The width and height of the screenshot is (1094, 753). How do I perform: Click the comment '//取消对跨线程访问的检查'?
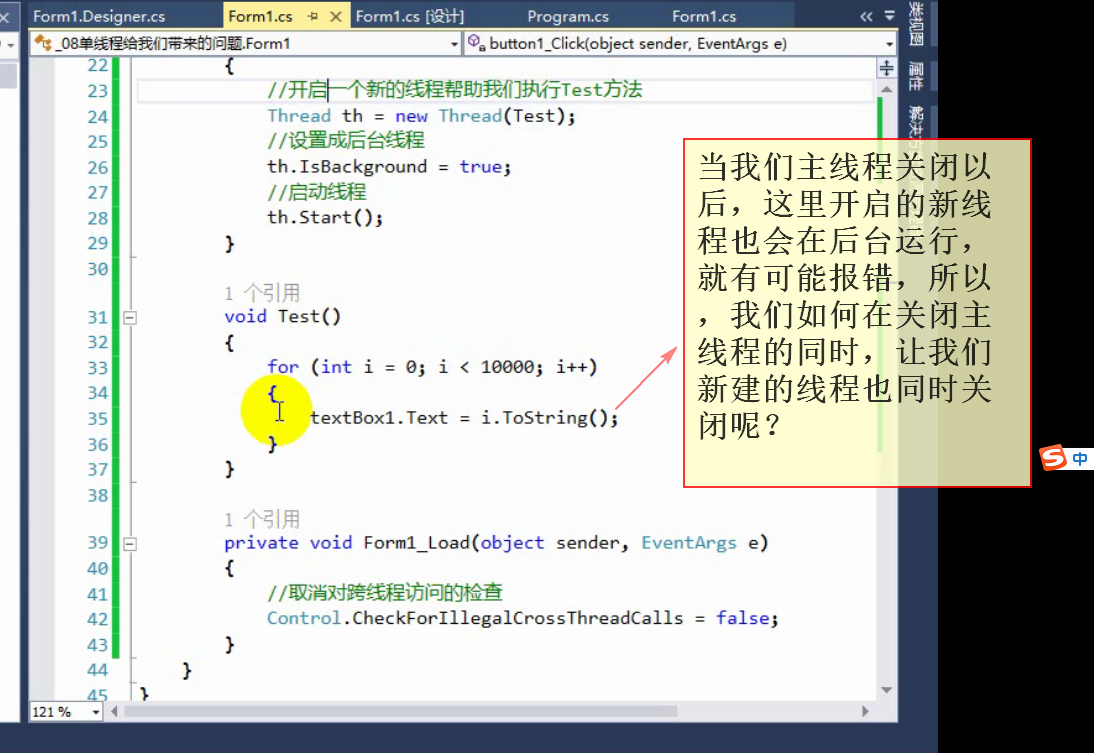coord(385,592)
